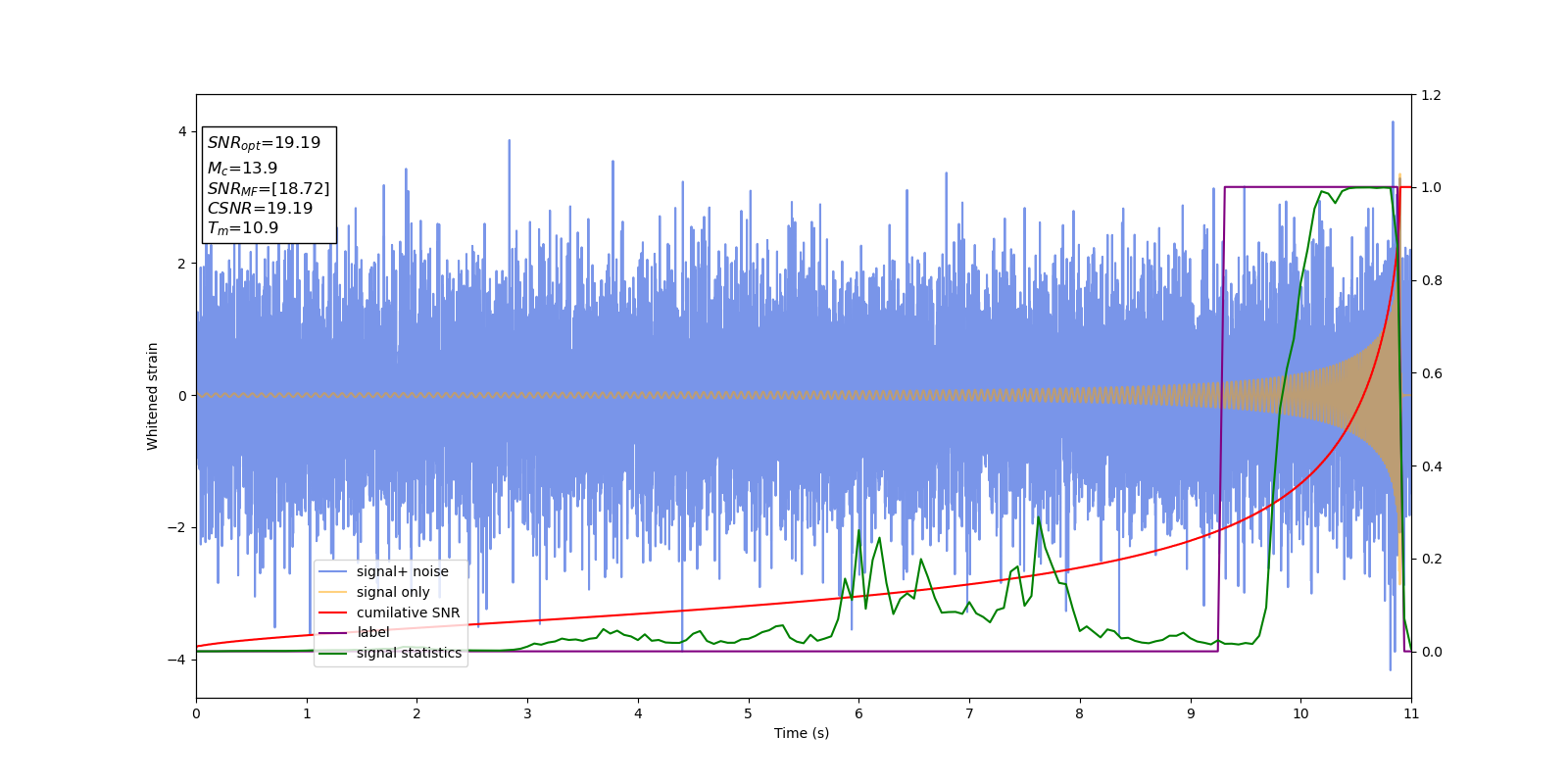Click the SNRopt=19.19 annotation text
Viewport: 1568px width, 784px height.
pyautogui.click(x=264, y=143)
